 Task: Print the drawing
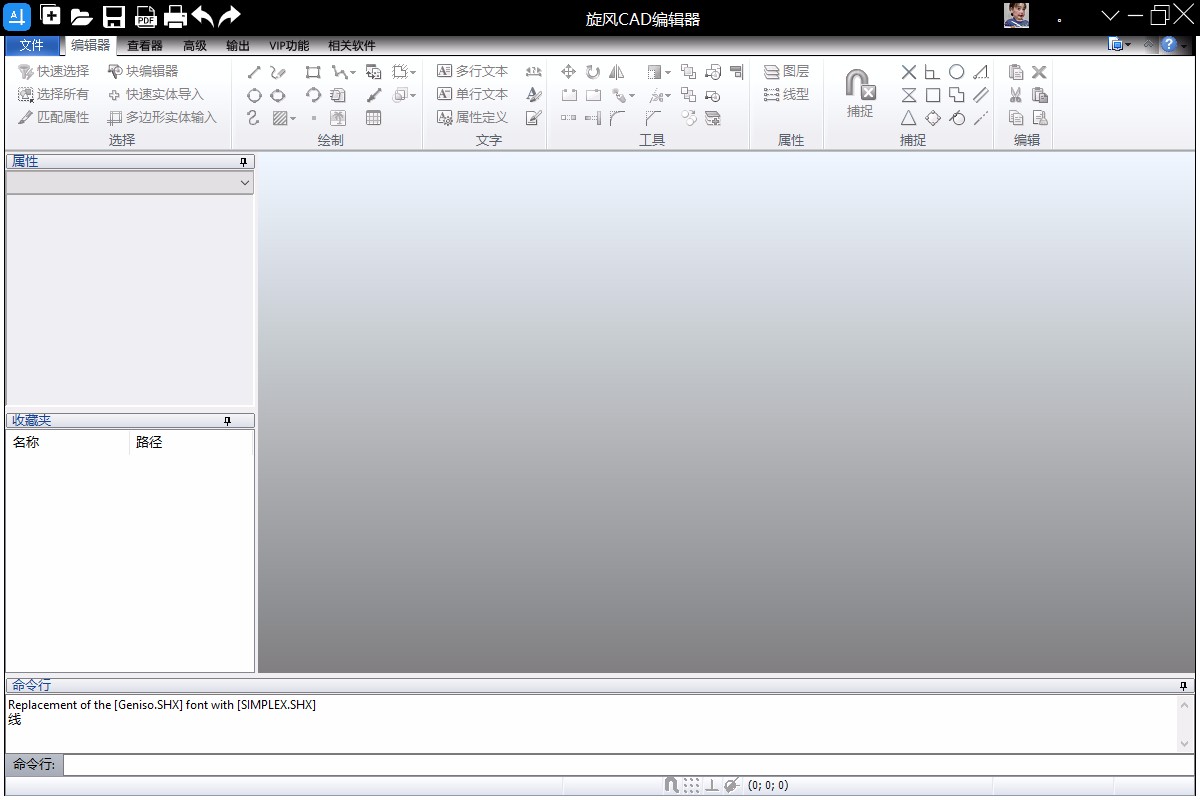tap(175, 16)
